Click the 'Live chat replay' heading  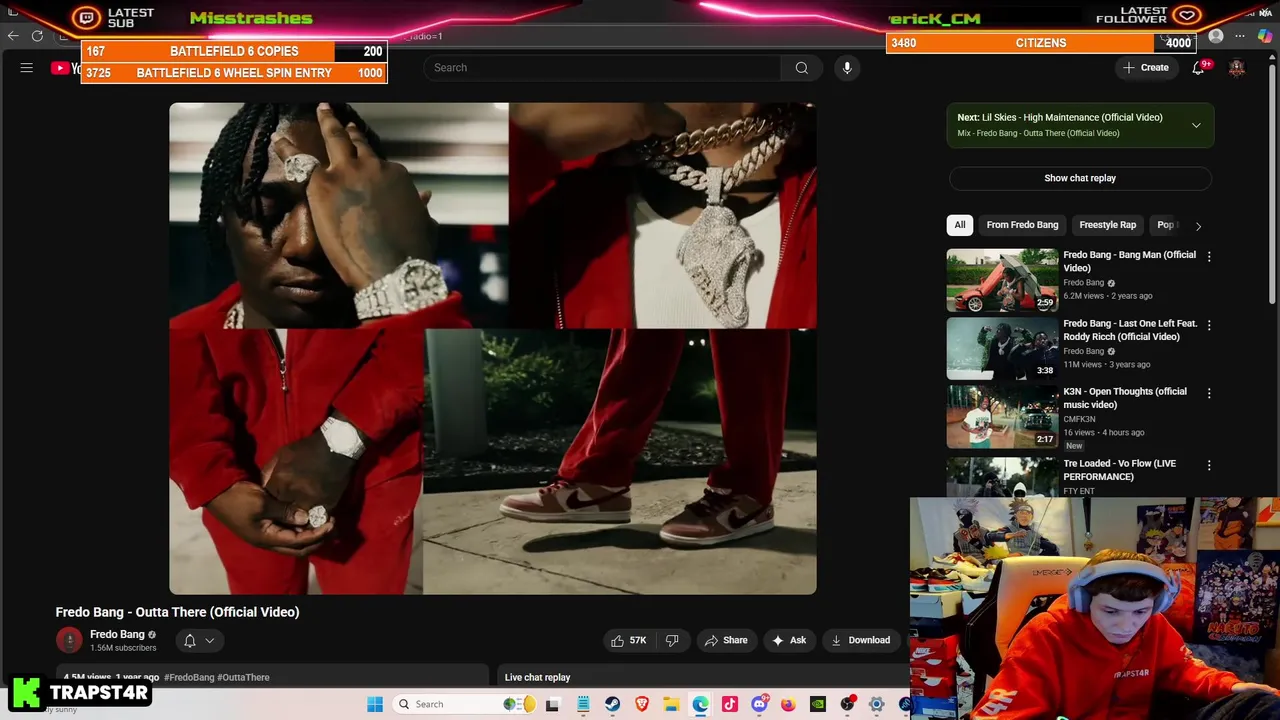537,677
